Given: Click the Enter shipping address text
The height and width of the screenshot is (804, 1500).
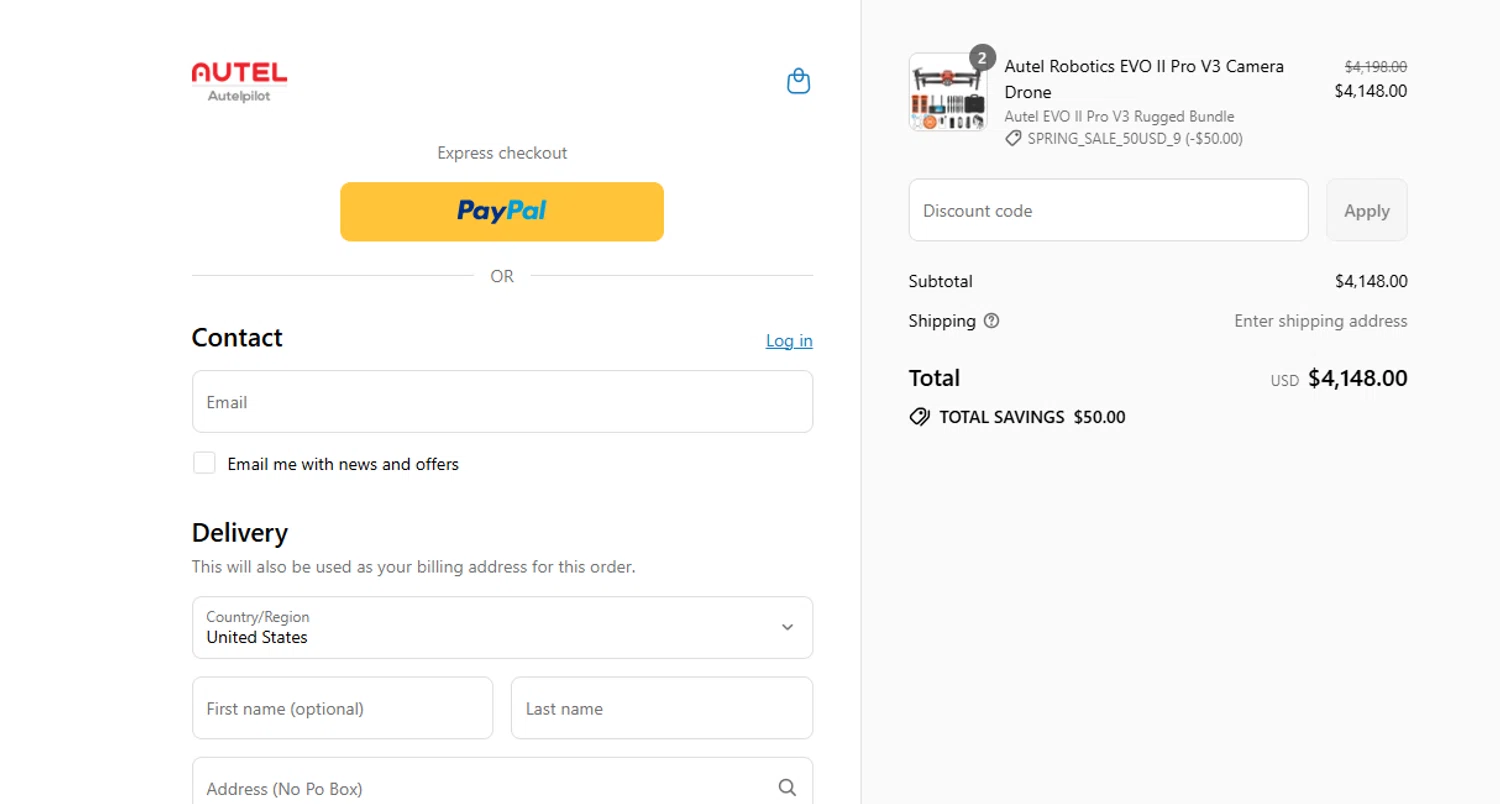Looking at the screenshot, I should tap(1320, 321).
